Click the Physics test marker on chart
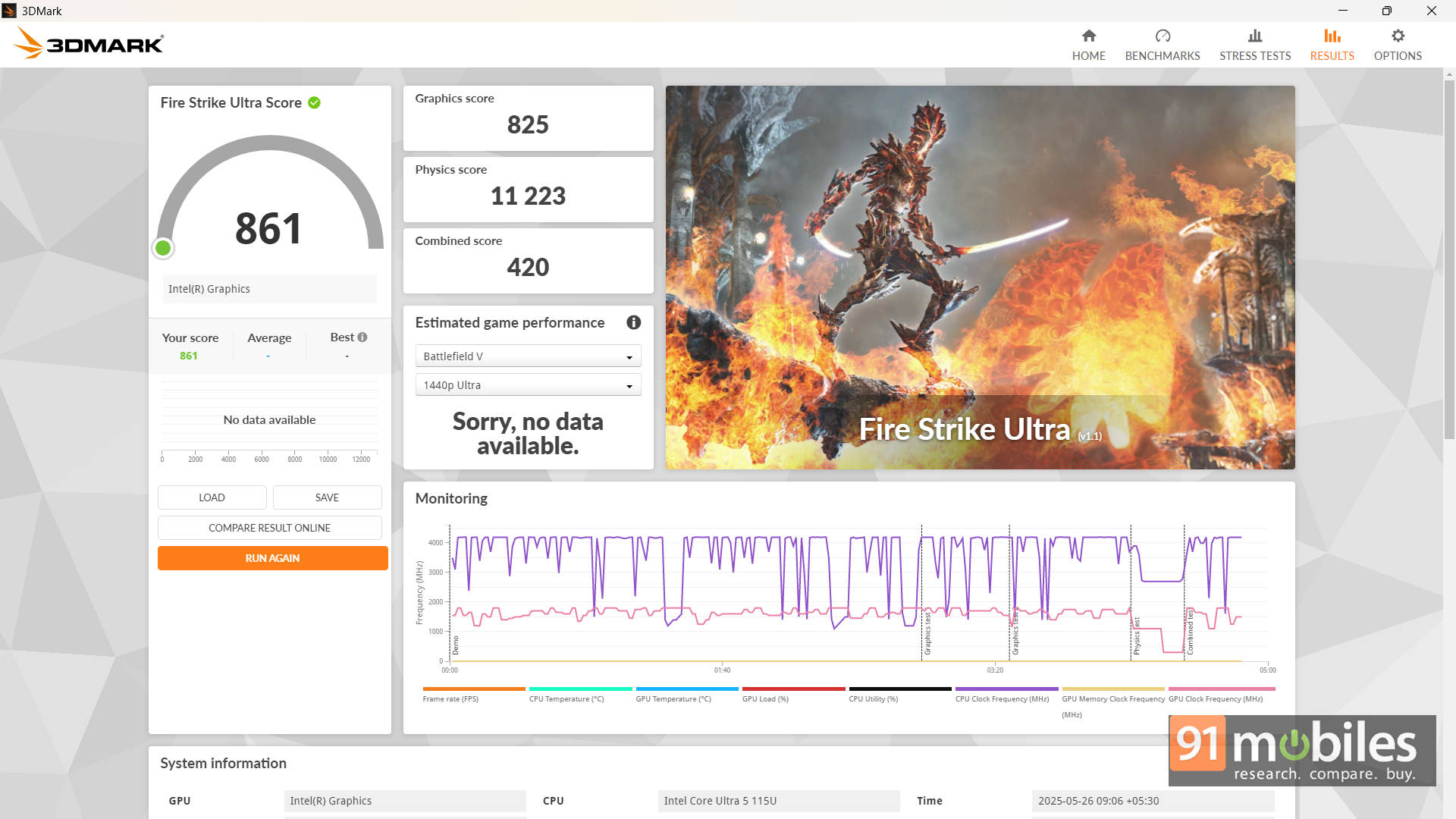Screen dimensions: 1456x819 click(1137, 636)
